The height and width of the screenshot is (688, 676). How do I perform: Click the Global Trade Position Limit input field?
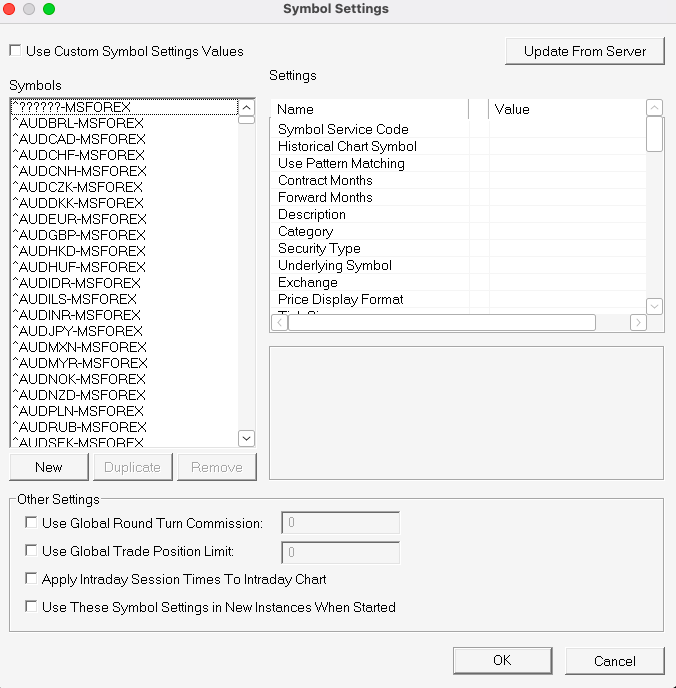point(341,552)
